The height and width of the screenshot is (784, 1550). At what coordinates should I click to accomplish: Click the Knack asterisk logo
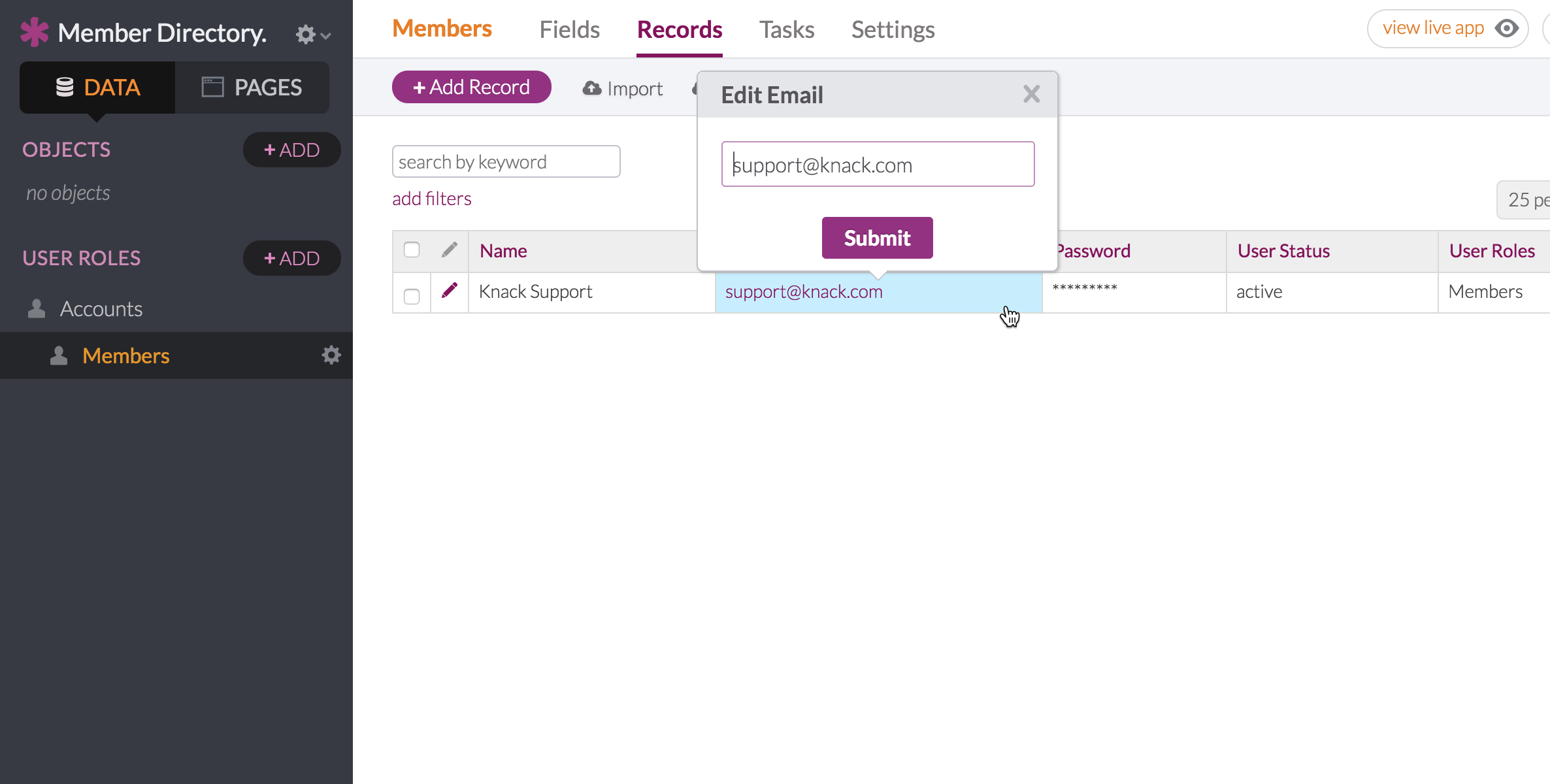coord(35,32)
